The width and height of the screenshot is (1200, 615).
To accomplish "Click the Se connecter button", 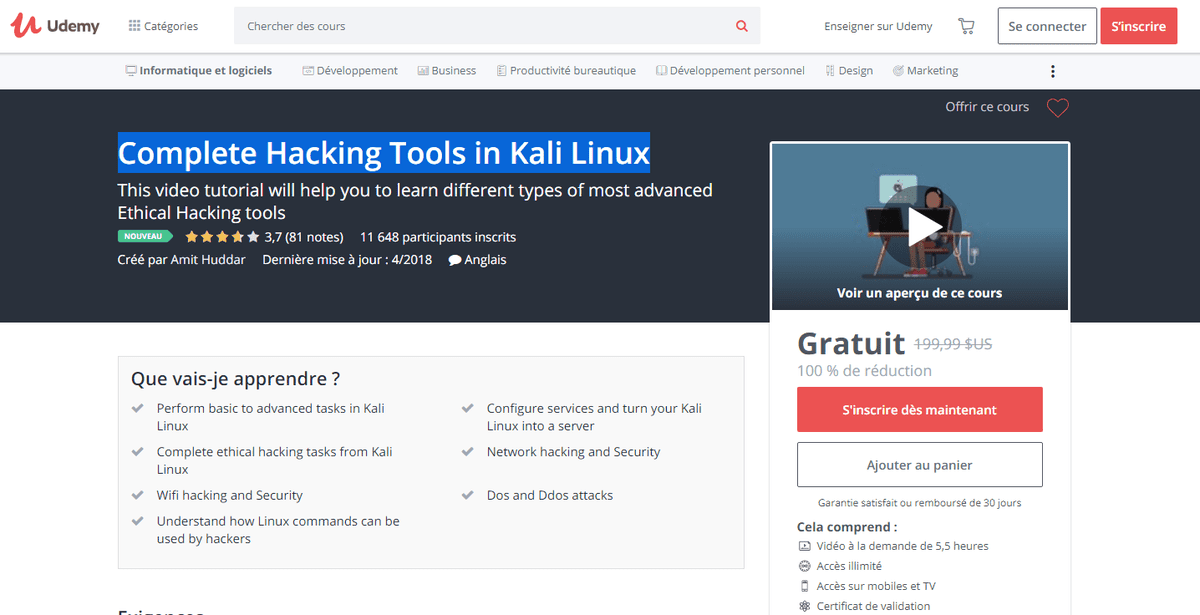I will (x=1047, y=26).
